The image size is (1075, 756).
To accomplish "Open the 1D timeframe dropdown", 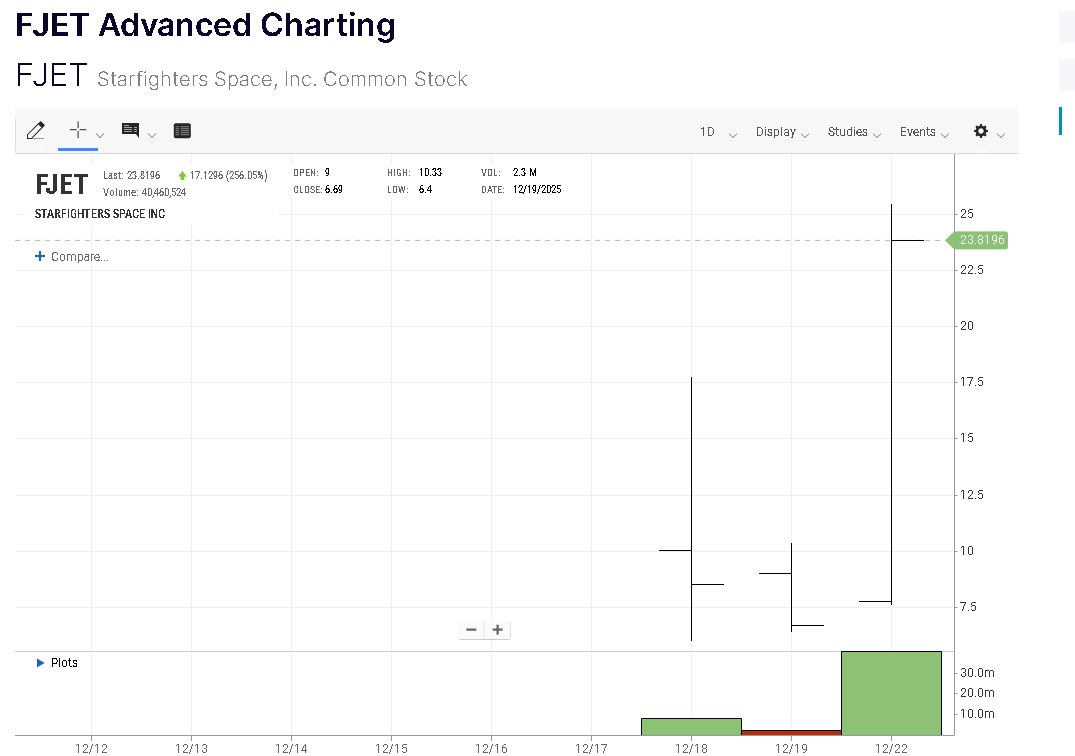I will 718,132.
